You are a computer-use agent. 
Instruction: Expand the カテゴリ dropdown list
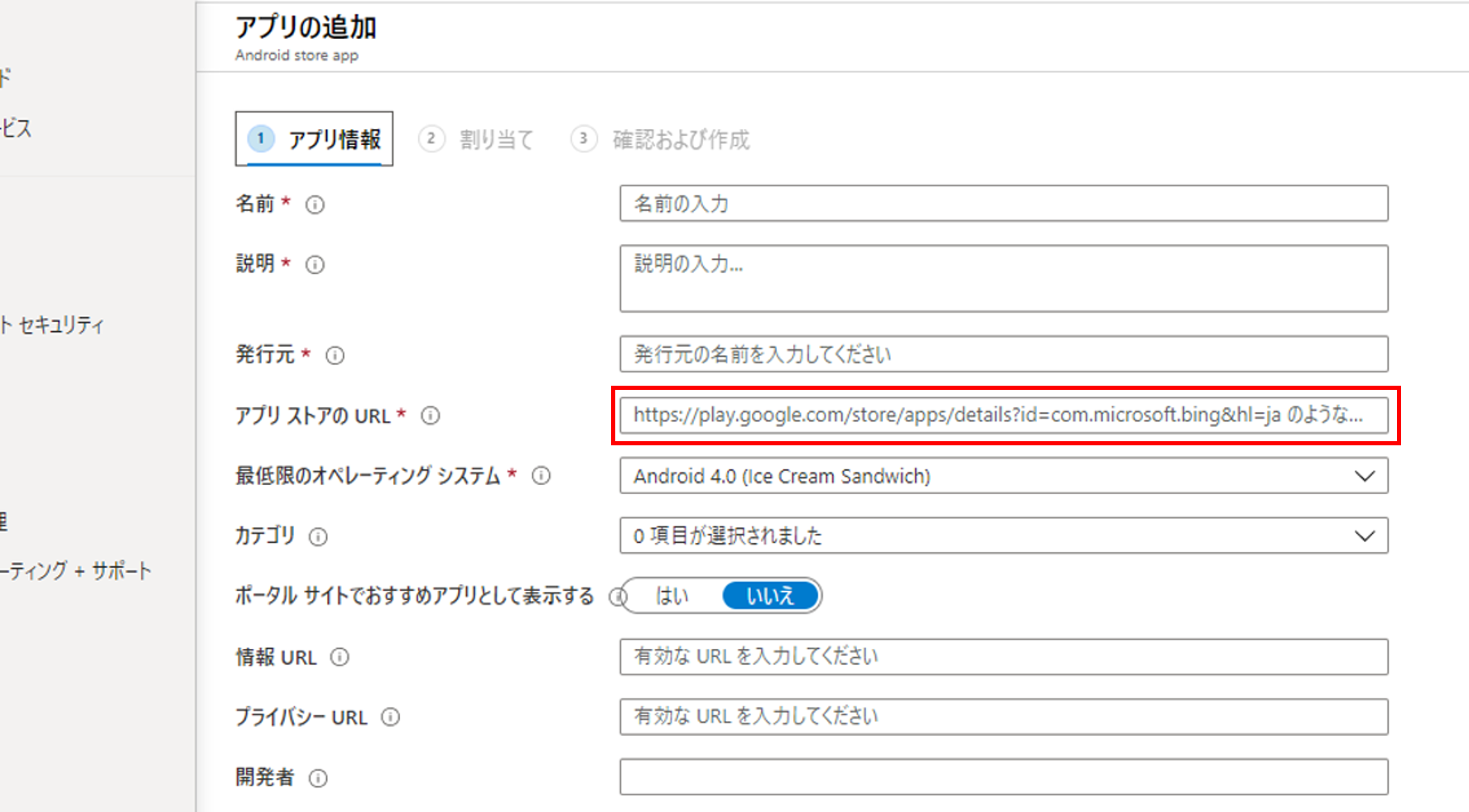point(1003,536)
